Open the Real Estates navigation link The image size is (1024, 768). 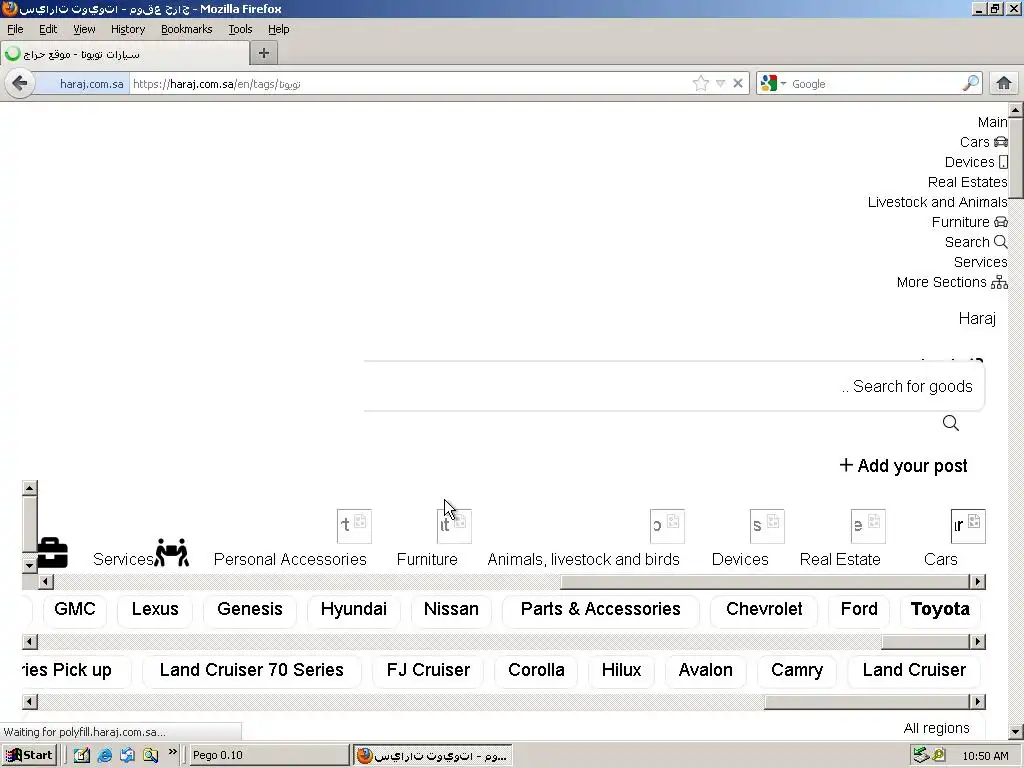[968, 182]
